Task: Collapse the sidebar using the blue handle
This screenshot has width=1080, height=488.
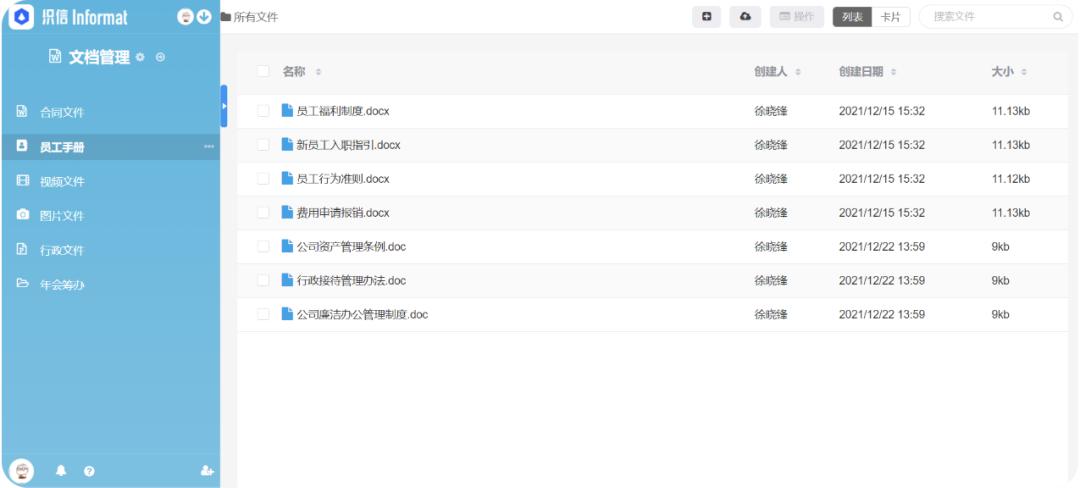Action: pyautogui.click(x=224, y=106)
